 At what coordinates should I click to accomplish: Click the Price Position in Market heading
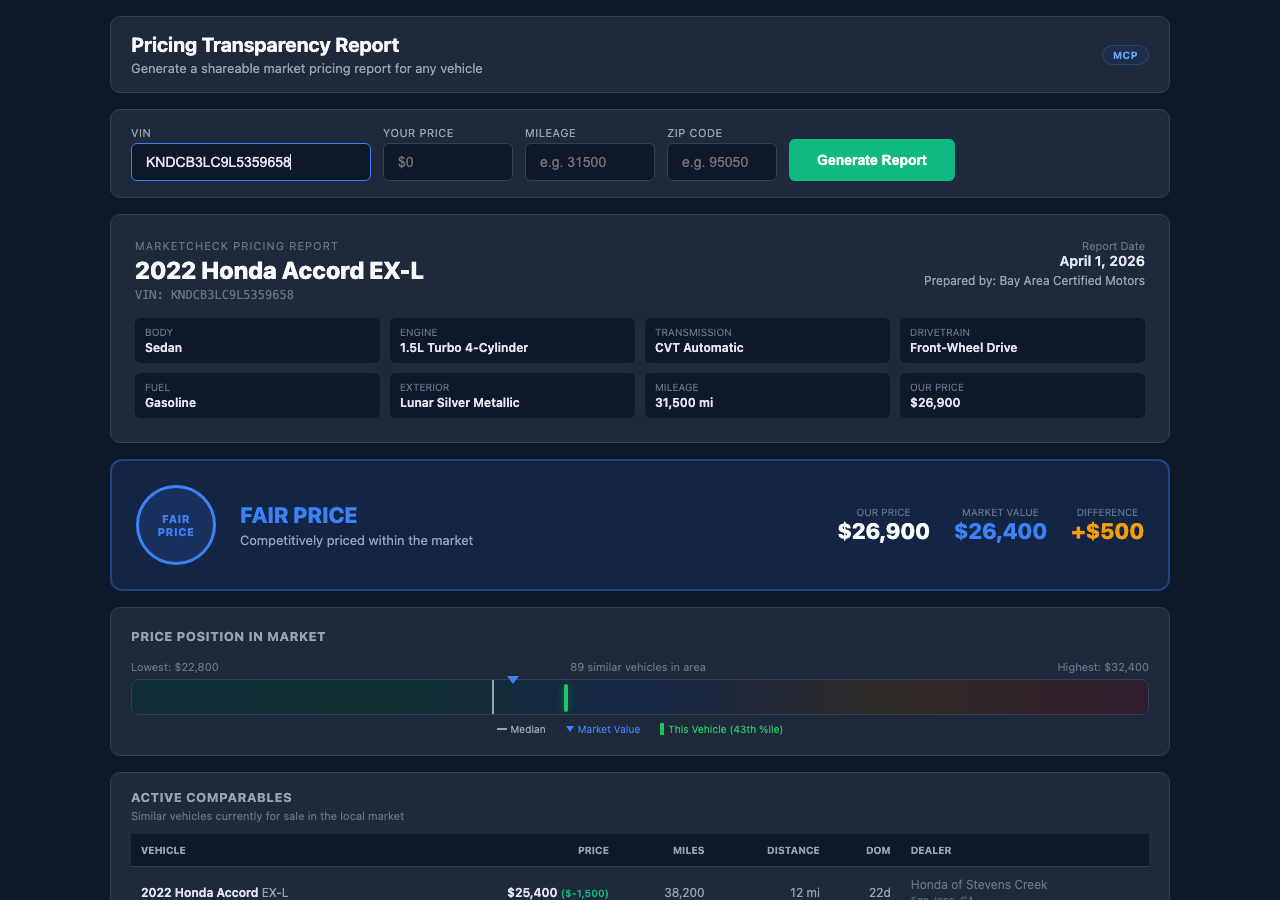pyautogui.click(x=228, y=637)
